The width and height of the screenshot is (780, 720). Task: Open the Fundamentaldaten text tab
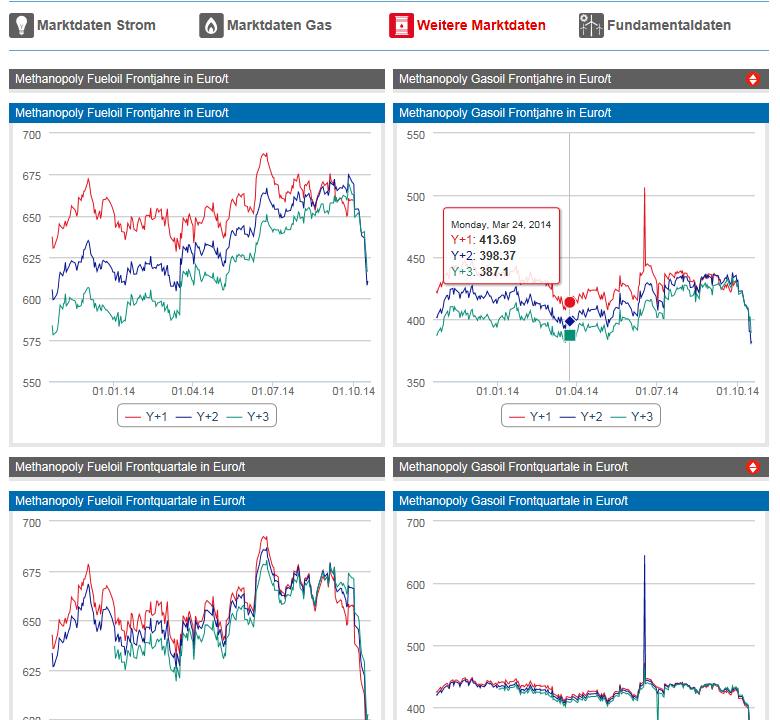pyautogui.click(x=668, y=25)
